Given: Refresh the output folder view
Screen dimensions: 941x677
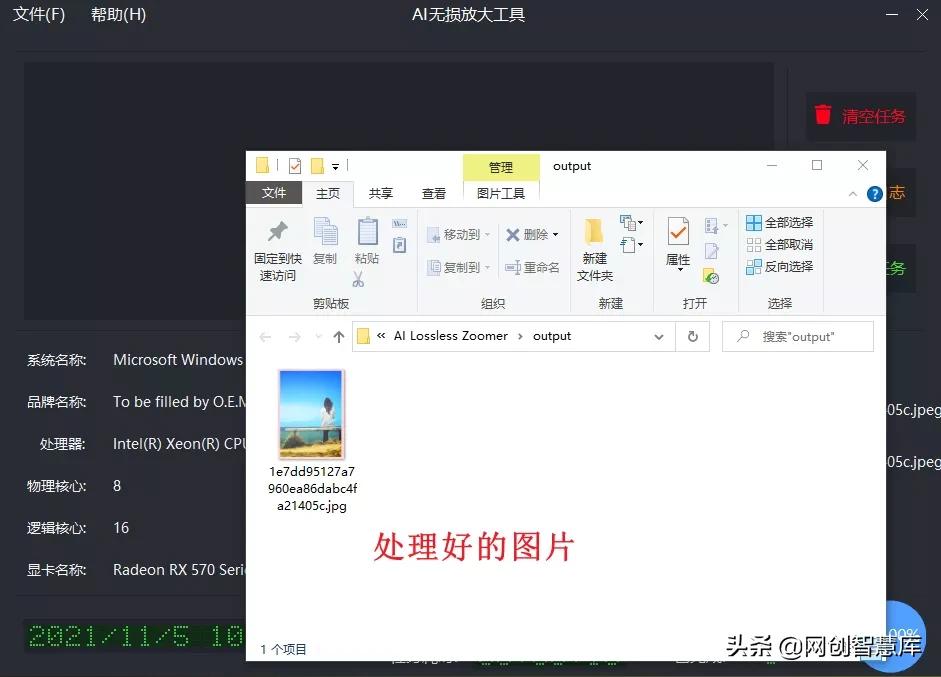Looking at the screenshot, I should (694, 336).
